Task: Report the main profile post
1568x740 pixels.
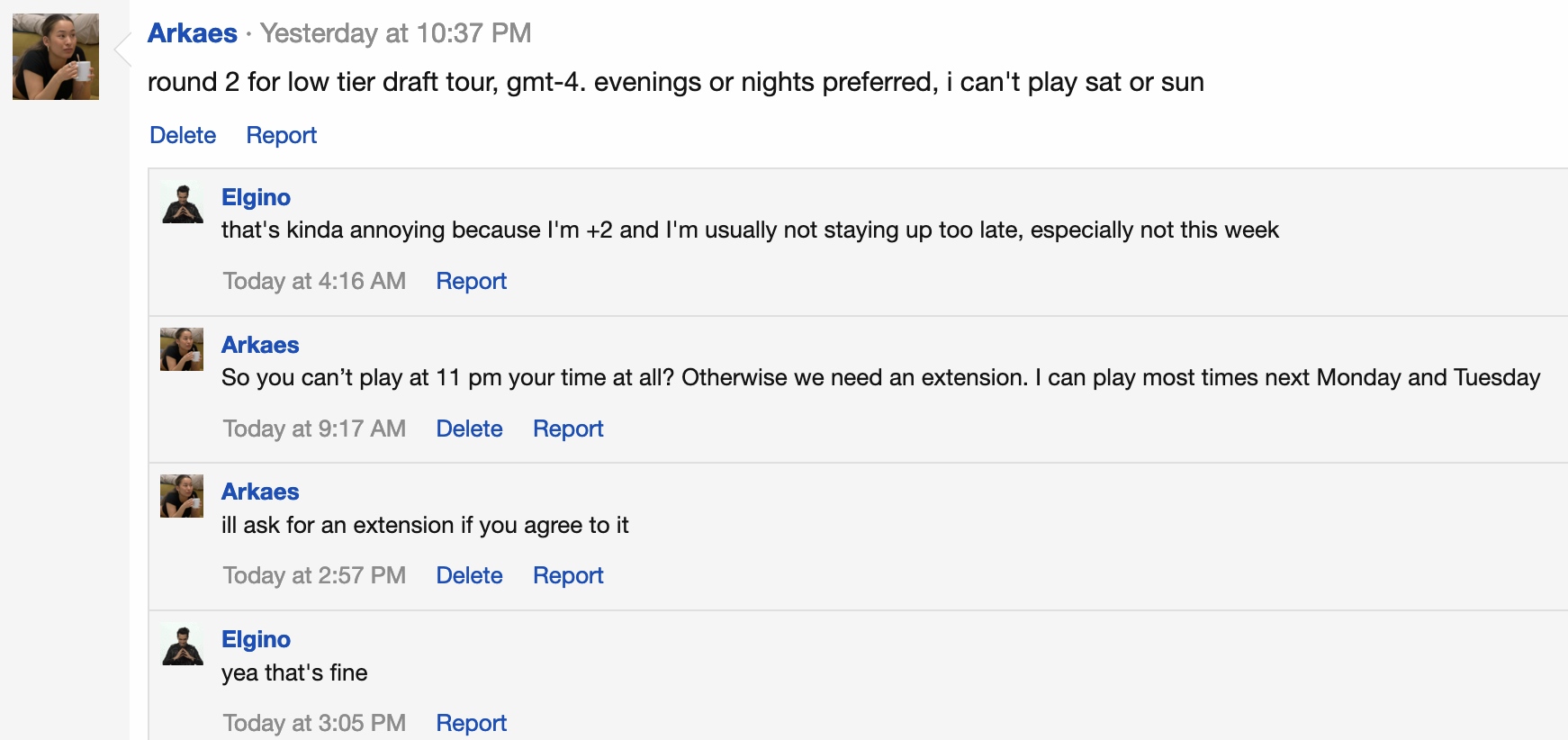Action: pyautogui.click(x=282, y=135)
